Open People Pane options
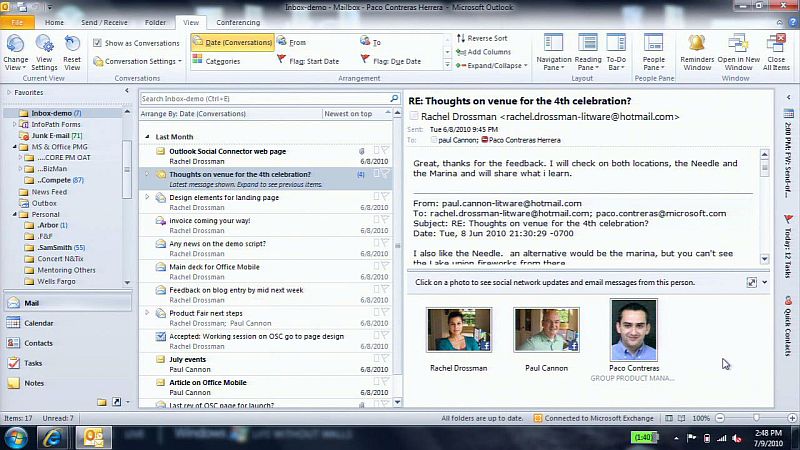800x450 pixels. pyautogui.click(x=654, y=53)
